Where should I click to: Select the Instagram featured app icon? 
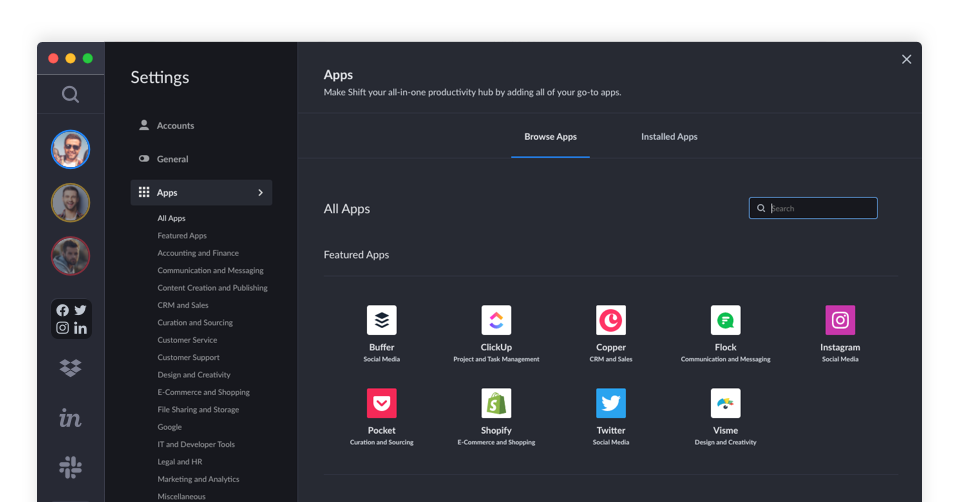pyautogui.click(x=840, y=320)
